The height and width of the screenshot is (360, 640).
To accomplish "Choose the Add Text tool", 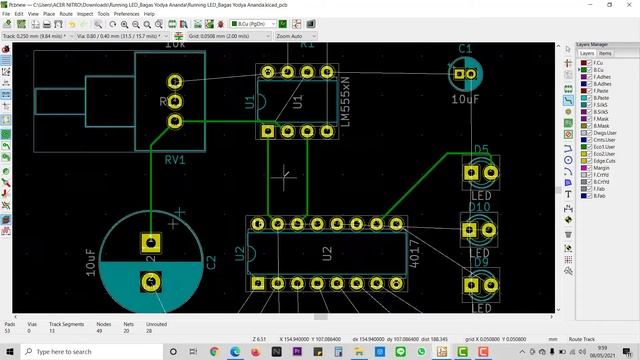I will pyautogui.click(x=568, y=194).
